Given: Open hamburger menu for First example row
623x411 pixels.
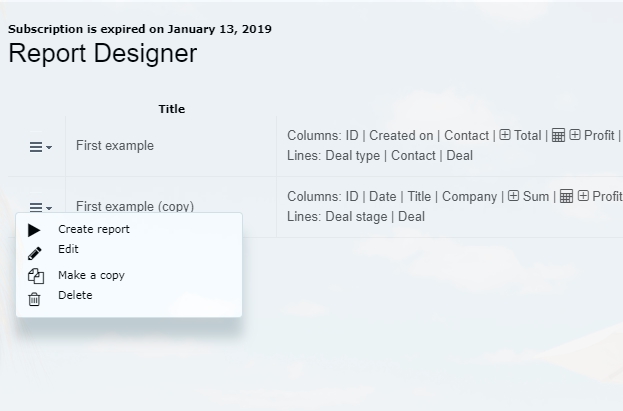Looking at the screenshot, I should pyautogui.click(x=41, y=147).
